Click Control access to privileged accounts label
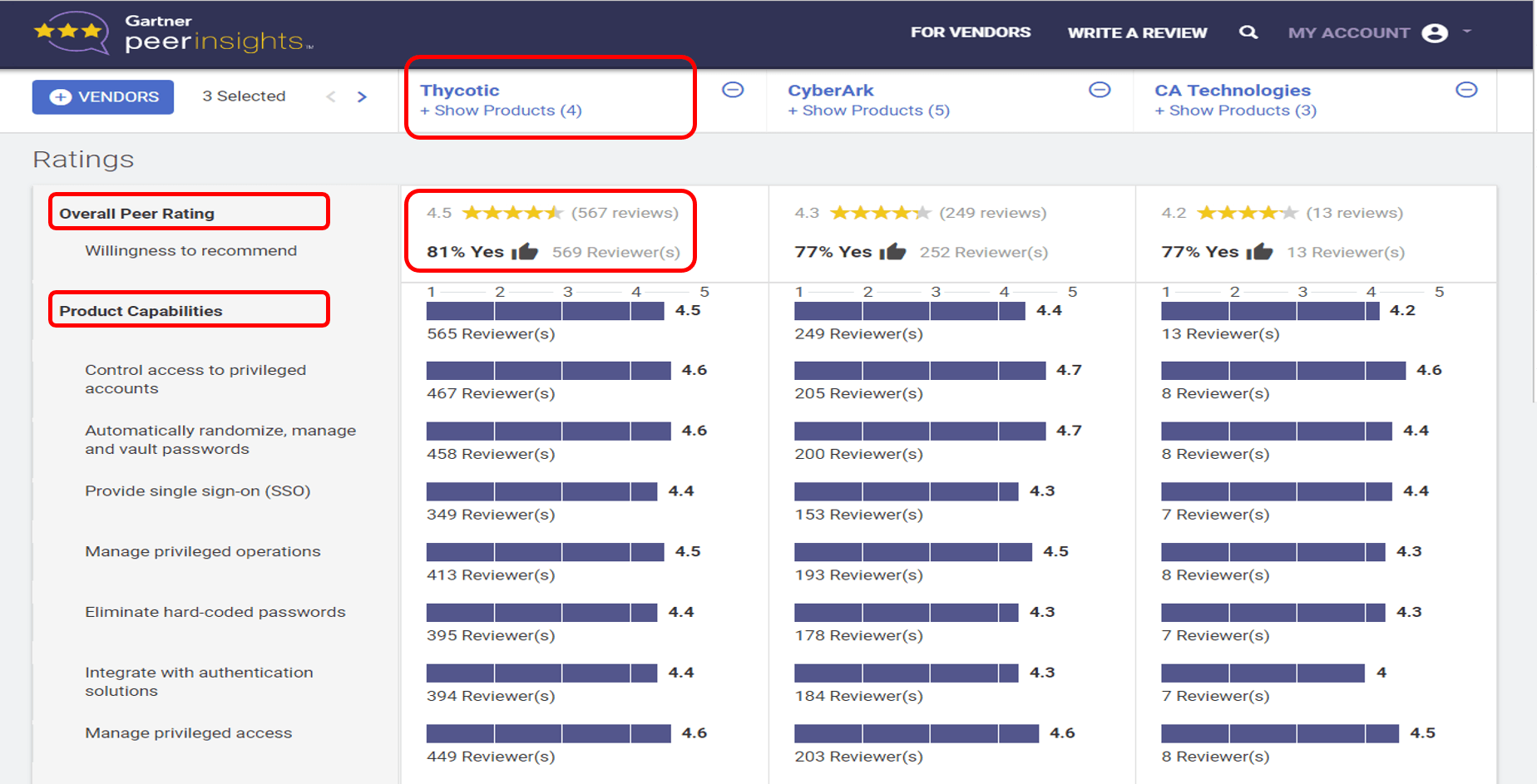1537x784 pixels. click(195, 379)
